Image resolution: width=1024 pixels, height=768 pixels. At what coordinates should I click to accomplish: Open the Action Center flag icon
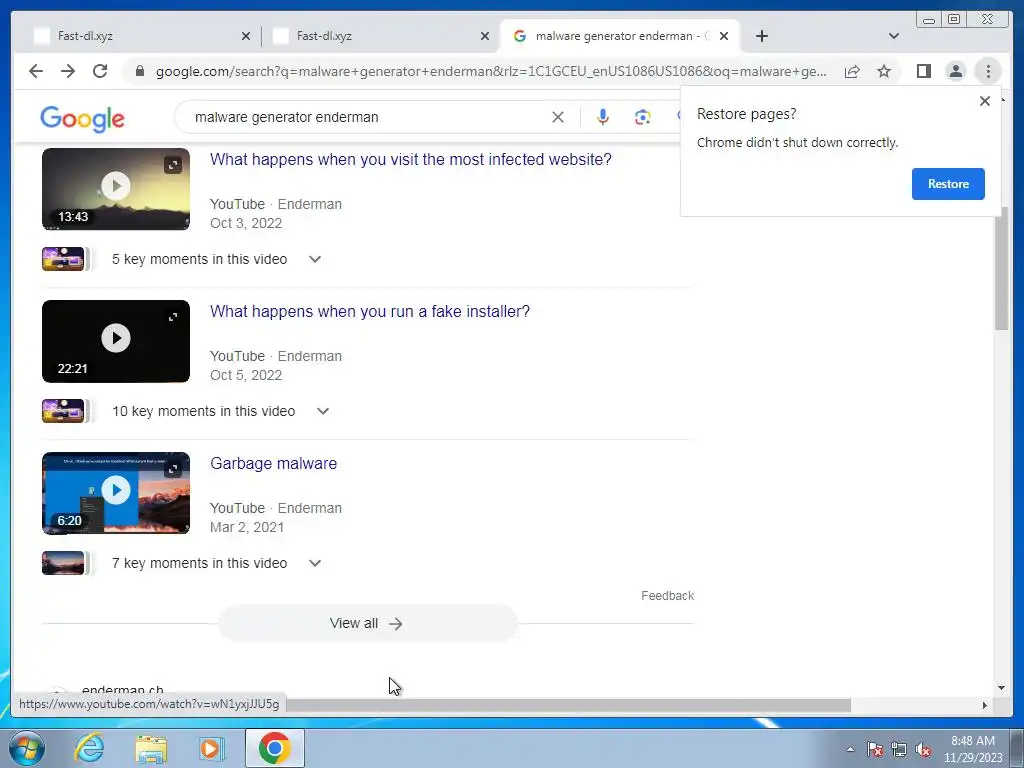point(875,749)
